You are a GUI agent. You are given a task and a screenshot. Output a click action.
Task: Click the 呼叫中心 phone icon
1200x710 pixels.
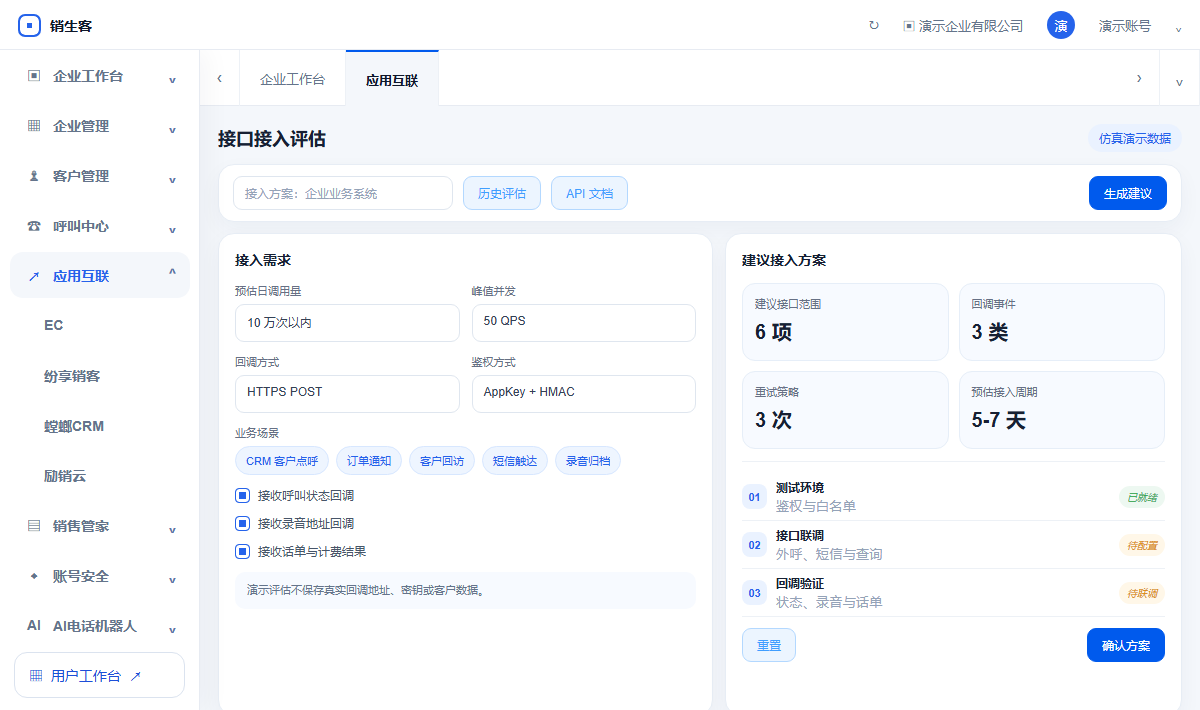tap(34, 226)
